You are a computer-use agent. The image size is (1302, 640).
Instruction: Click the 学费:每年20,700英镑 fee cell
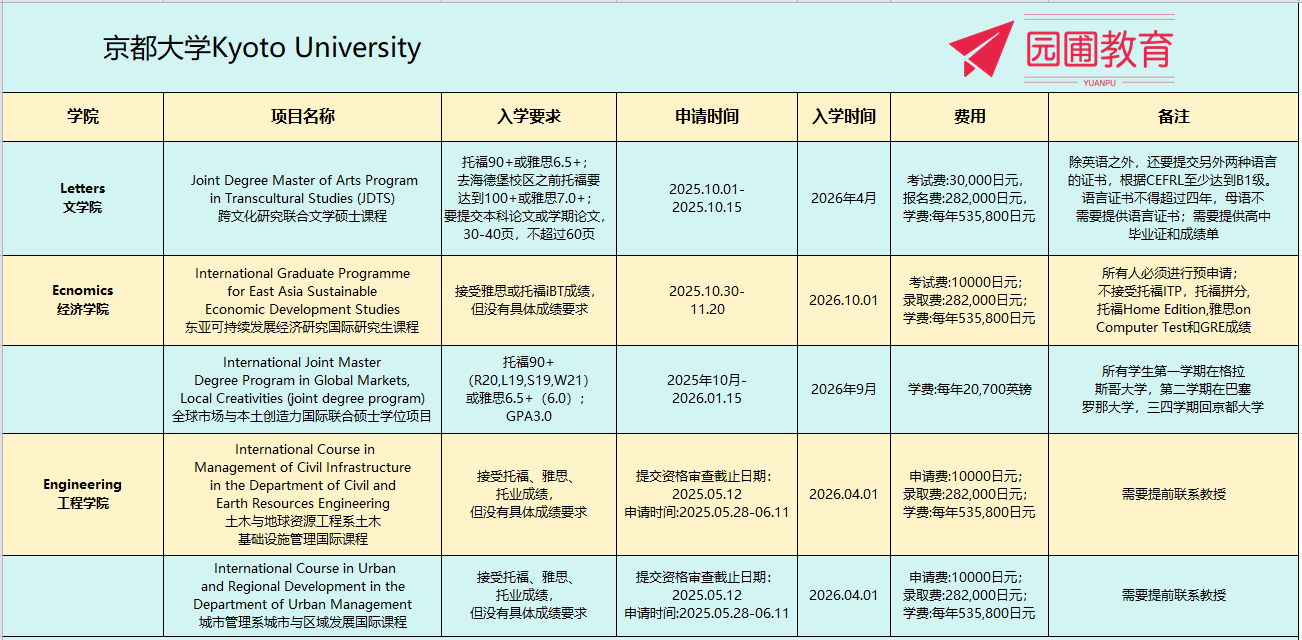pyautogui.click(x=969, y=389)
